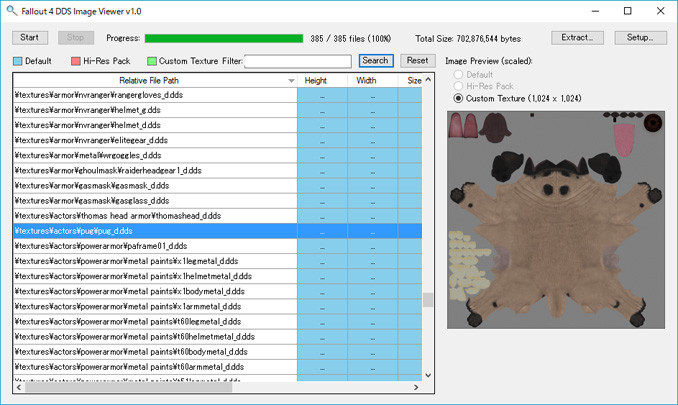Screen dimensions: 678x405
Task: Reset the texture filter
Action: coord(417,61)
